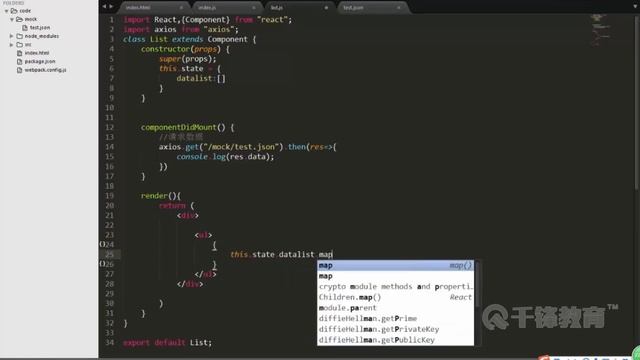Click the return keyword on line 20

[x=172, y=206]
